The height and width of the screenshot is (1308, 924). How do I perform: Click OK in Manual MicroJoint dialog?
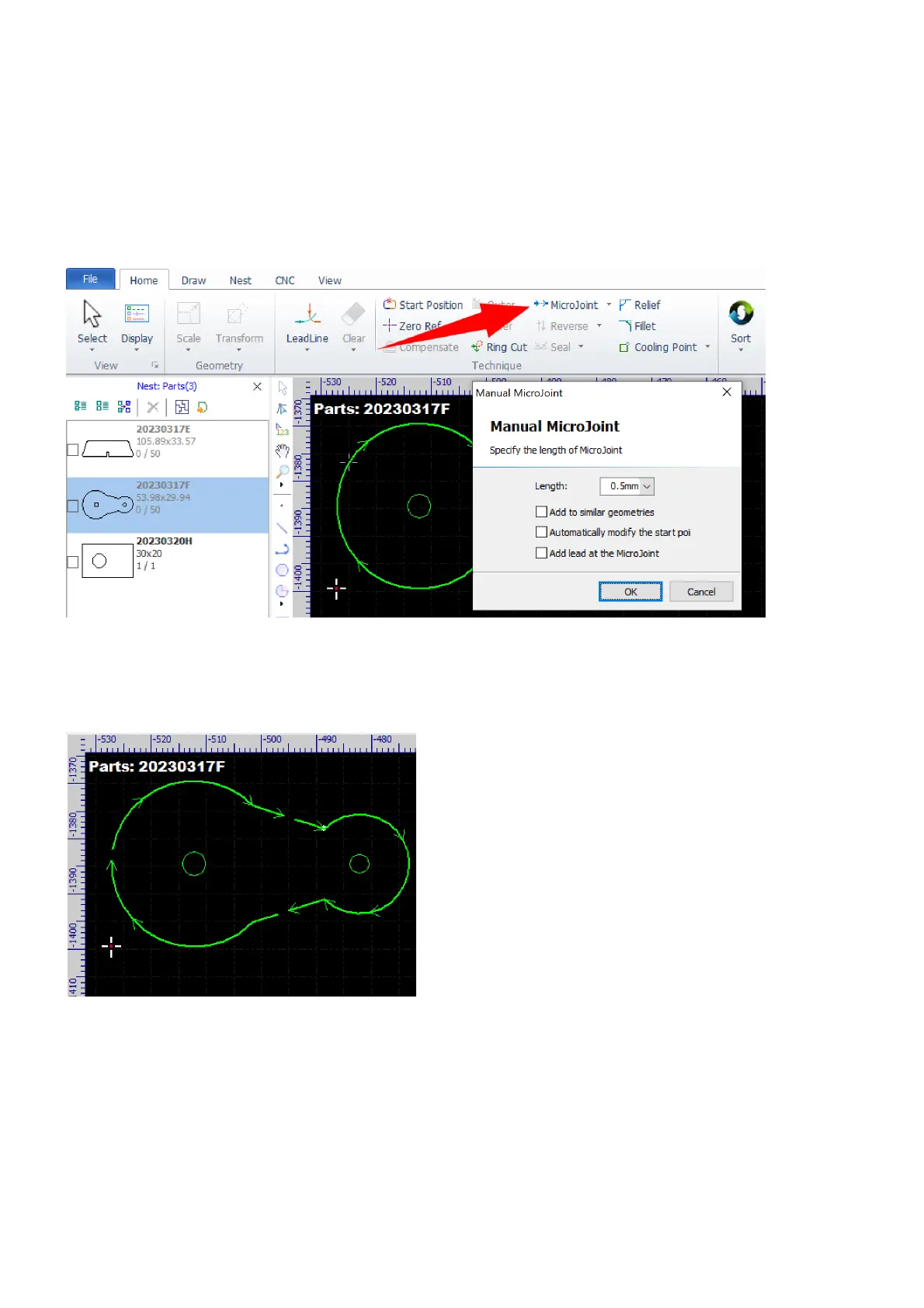(x=630, y=592)
